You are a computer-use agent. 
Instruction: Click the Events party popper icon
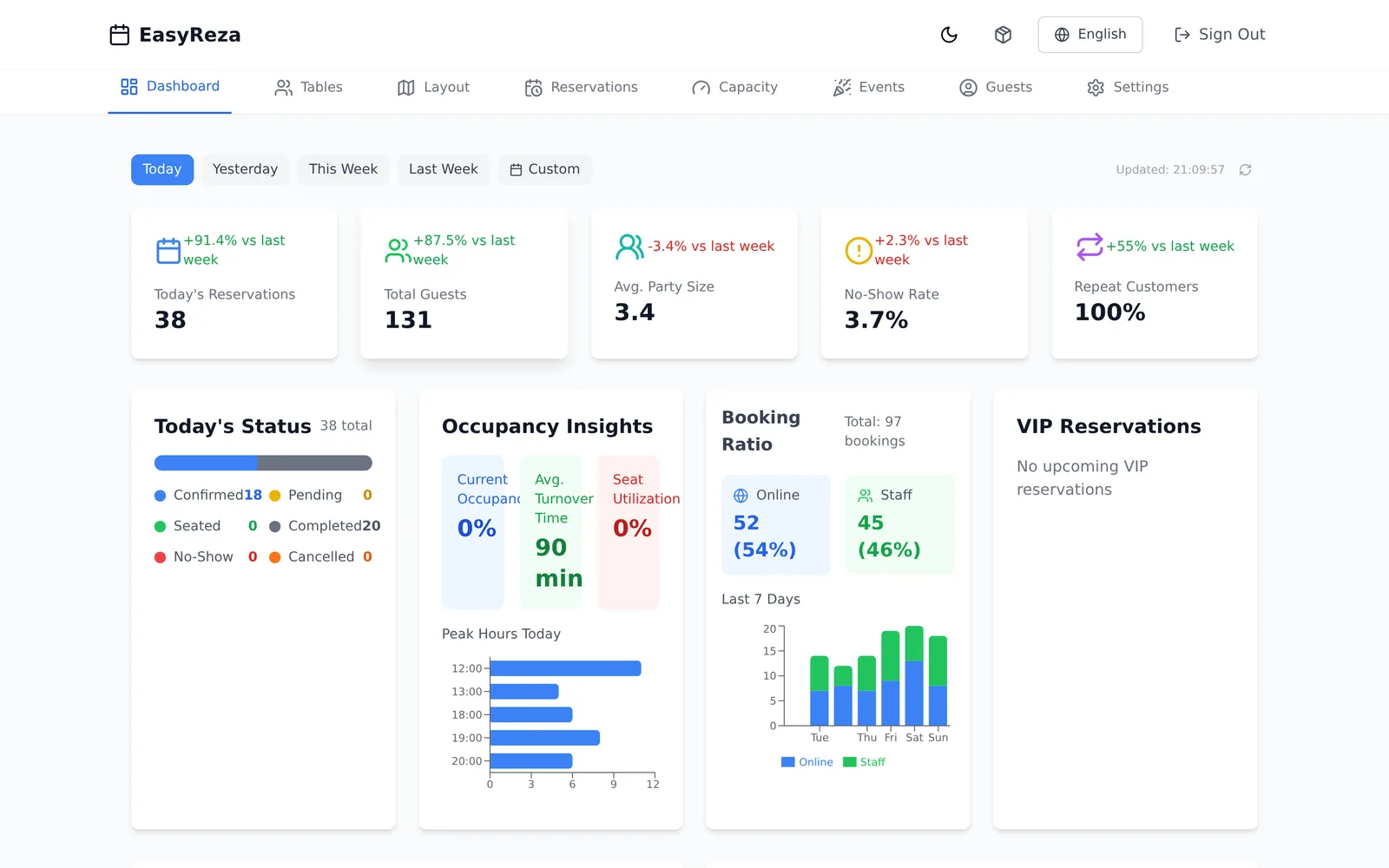(x=842, y=88)
